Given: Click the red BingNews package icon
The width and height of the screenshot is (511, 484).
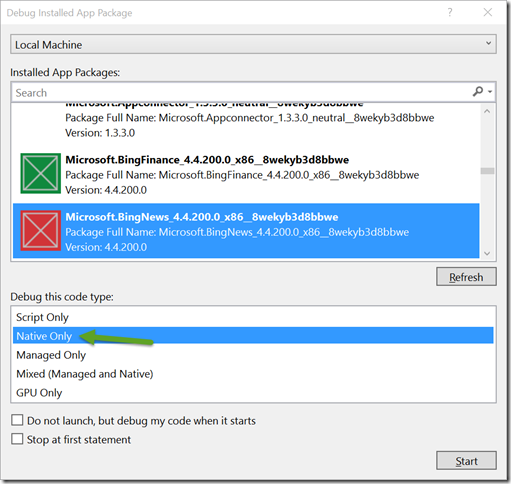Looking at the screenshot, I should coord(41,231).
